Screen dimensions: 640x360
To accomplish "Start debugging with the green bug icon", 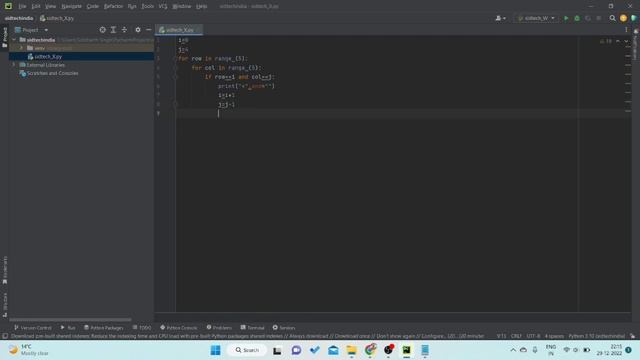I will tap(577, 18).
